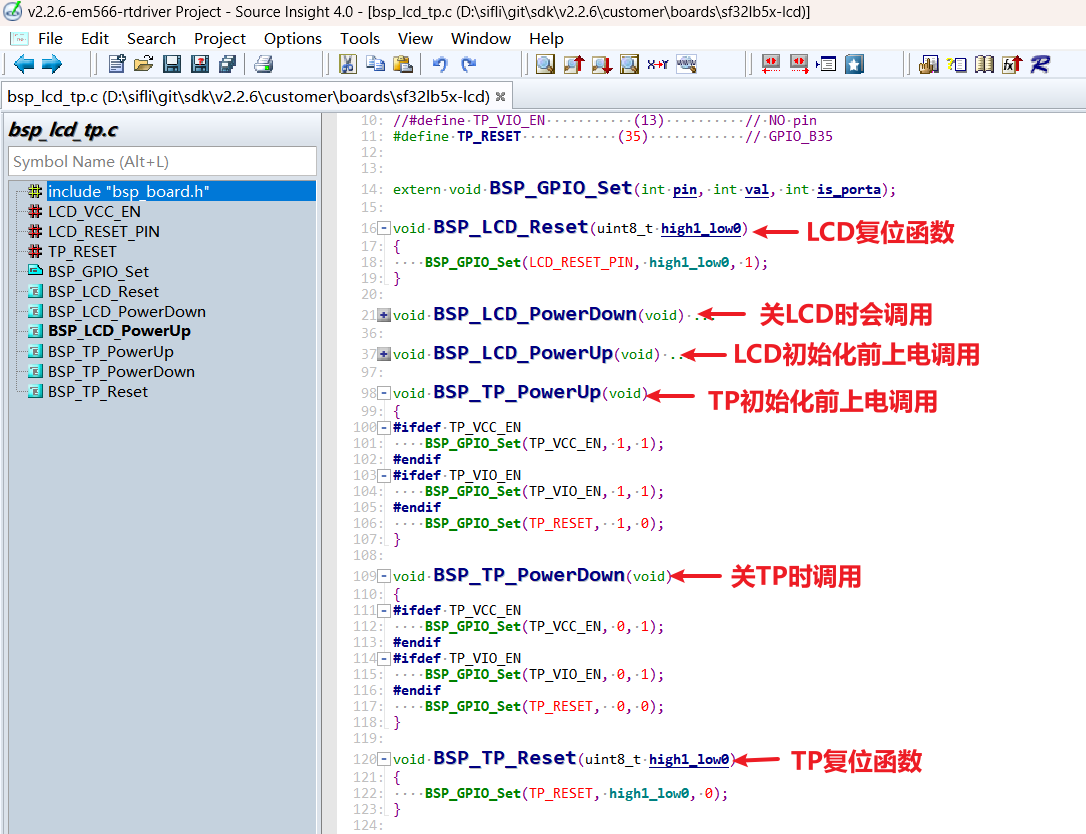1086x834 pixels.
Task: Click the bookmark star icon
Action: pos(855,64)
